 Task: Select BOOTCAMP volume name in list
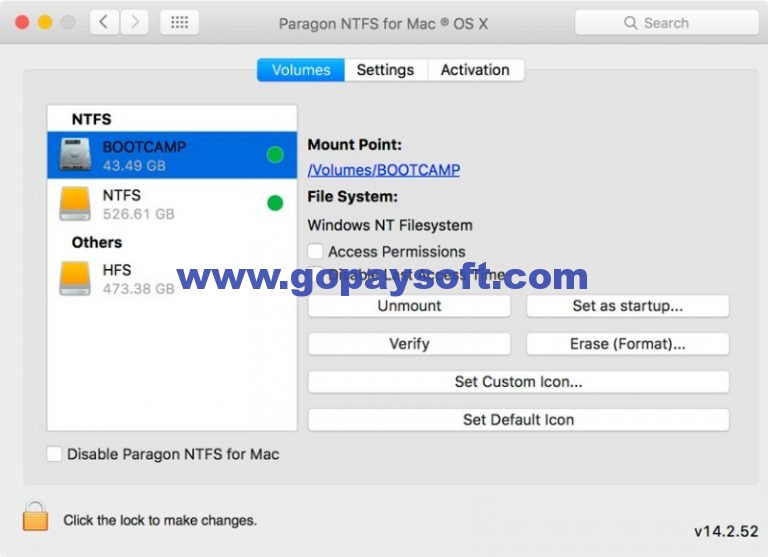click(144, 146)
